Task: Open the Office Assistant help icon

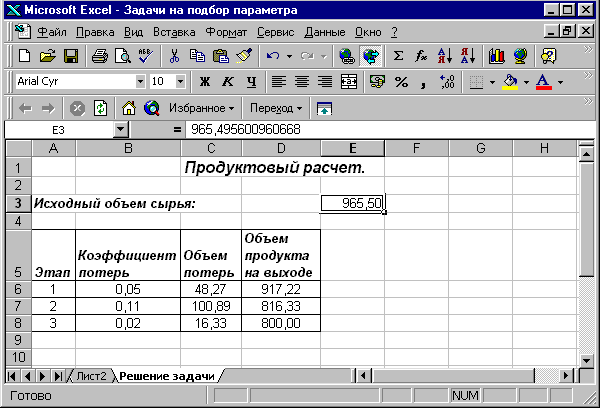Action: [x=548, y=56]
